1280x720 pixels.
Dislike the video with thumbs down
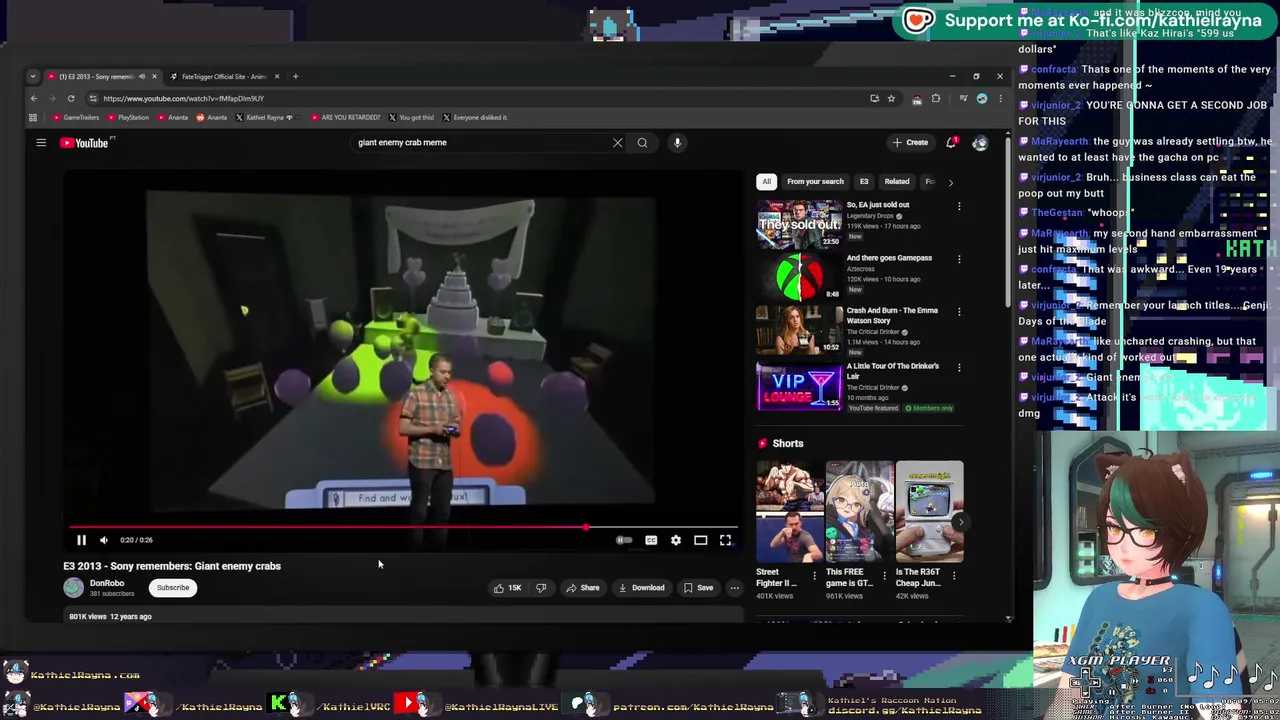pos(541,588)
